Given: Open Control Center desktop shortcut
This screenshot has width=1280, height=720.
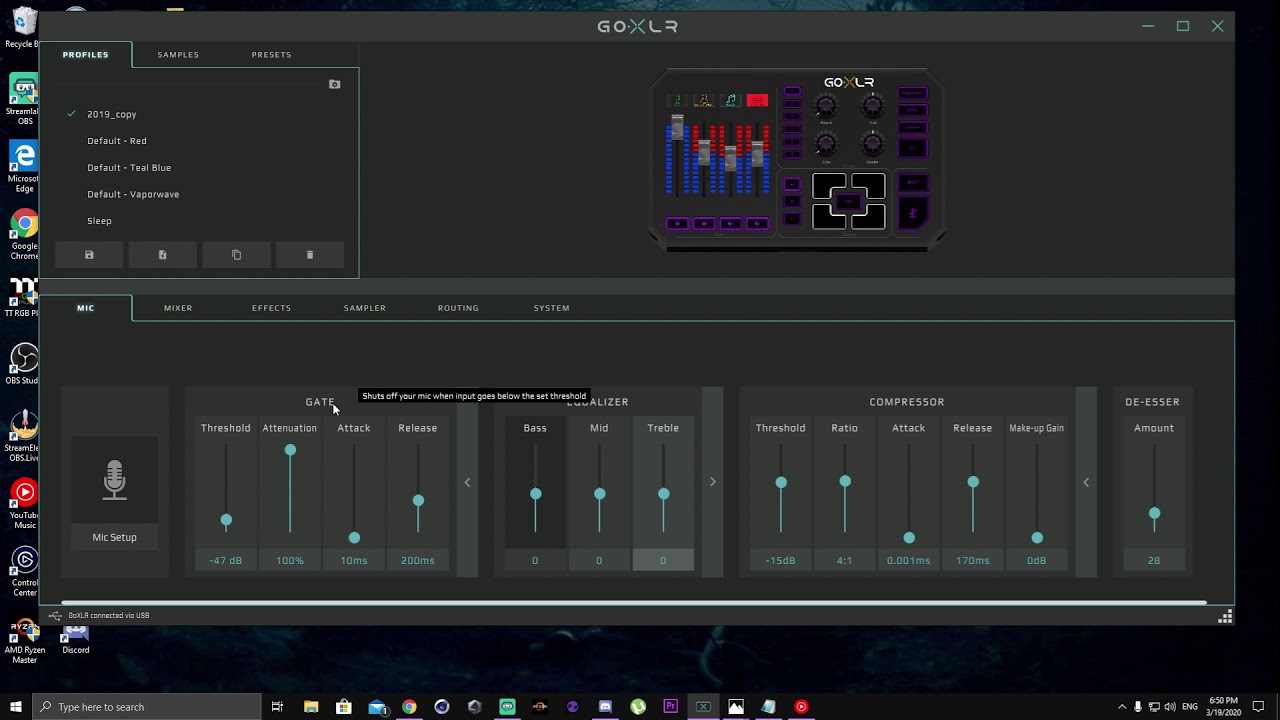Looking at the screenshot, I should 24,572.
